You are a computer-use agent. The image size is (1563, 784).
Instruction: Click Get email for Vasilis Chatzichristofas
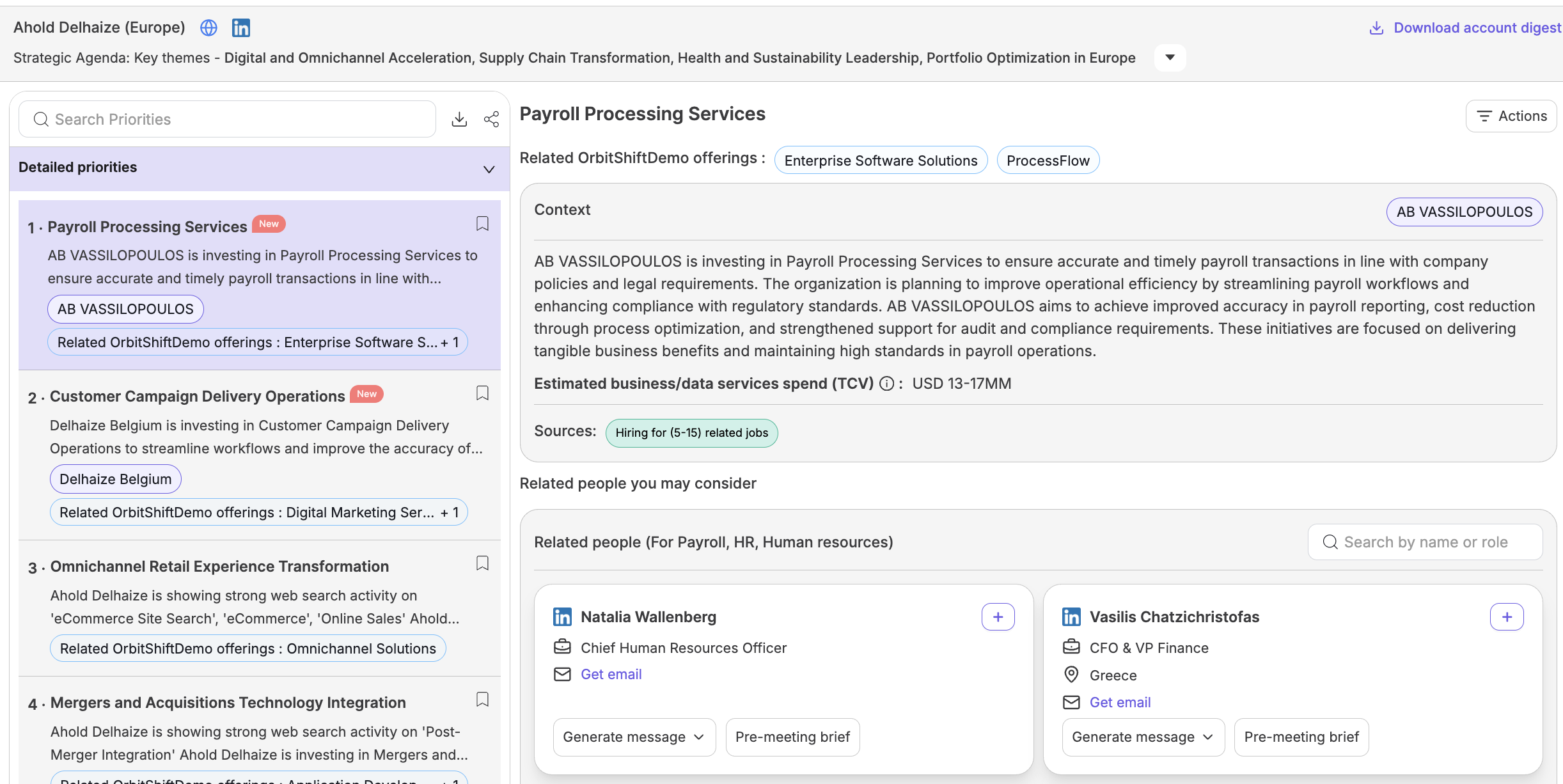click(1120, 702)
